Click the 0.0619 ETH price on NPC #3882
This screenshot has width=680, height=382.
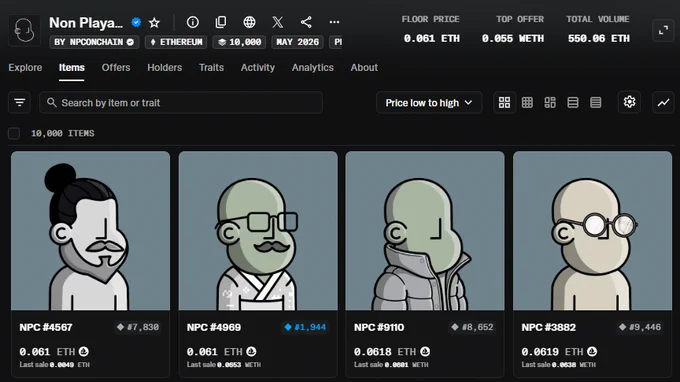point(552,352)
